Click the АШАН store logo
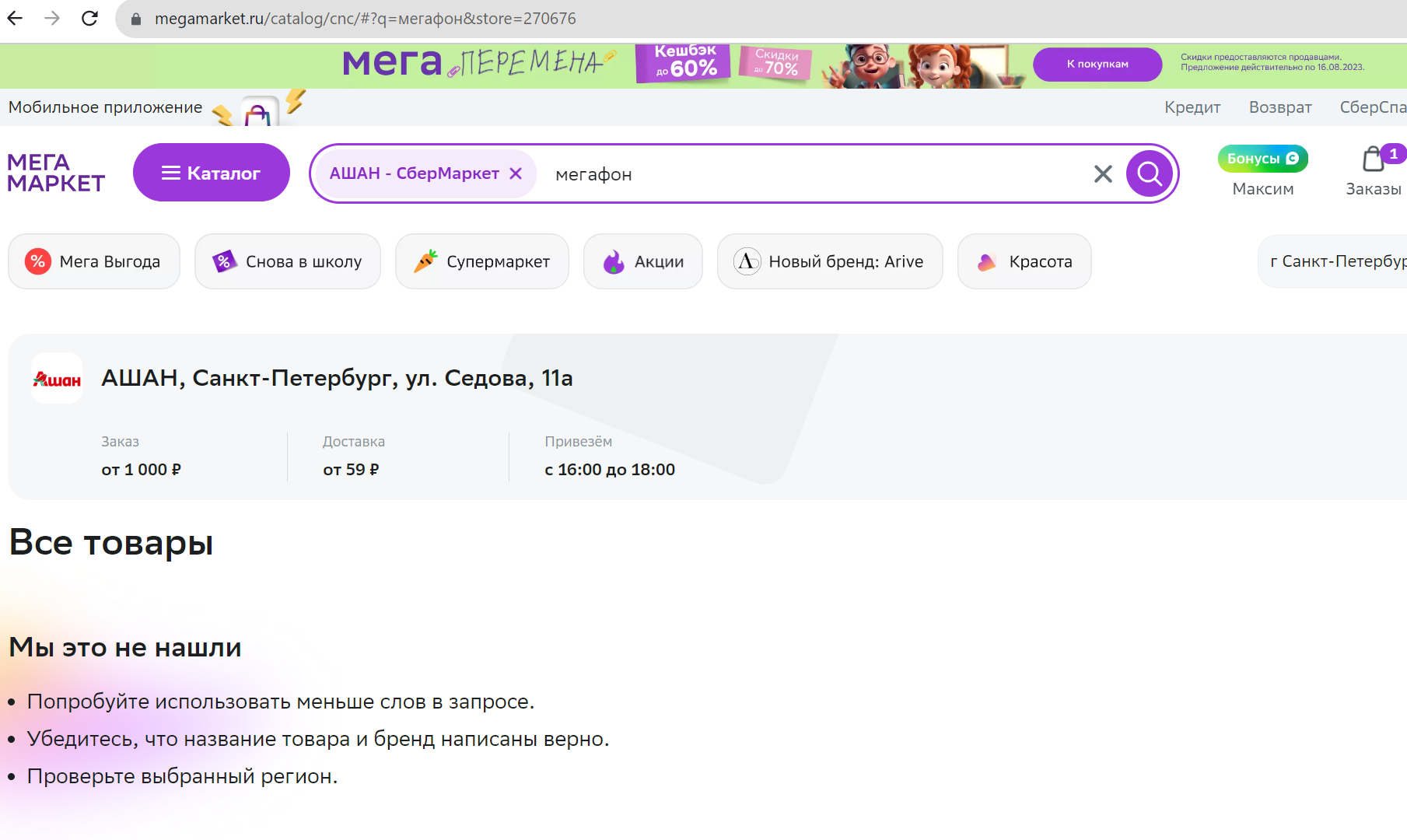The width and height of the screenshot is (1407, 840). tap(57, 378)
